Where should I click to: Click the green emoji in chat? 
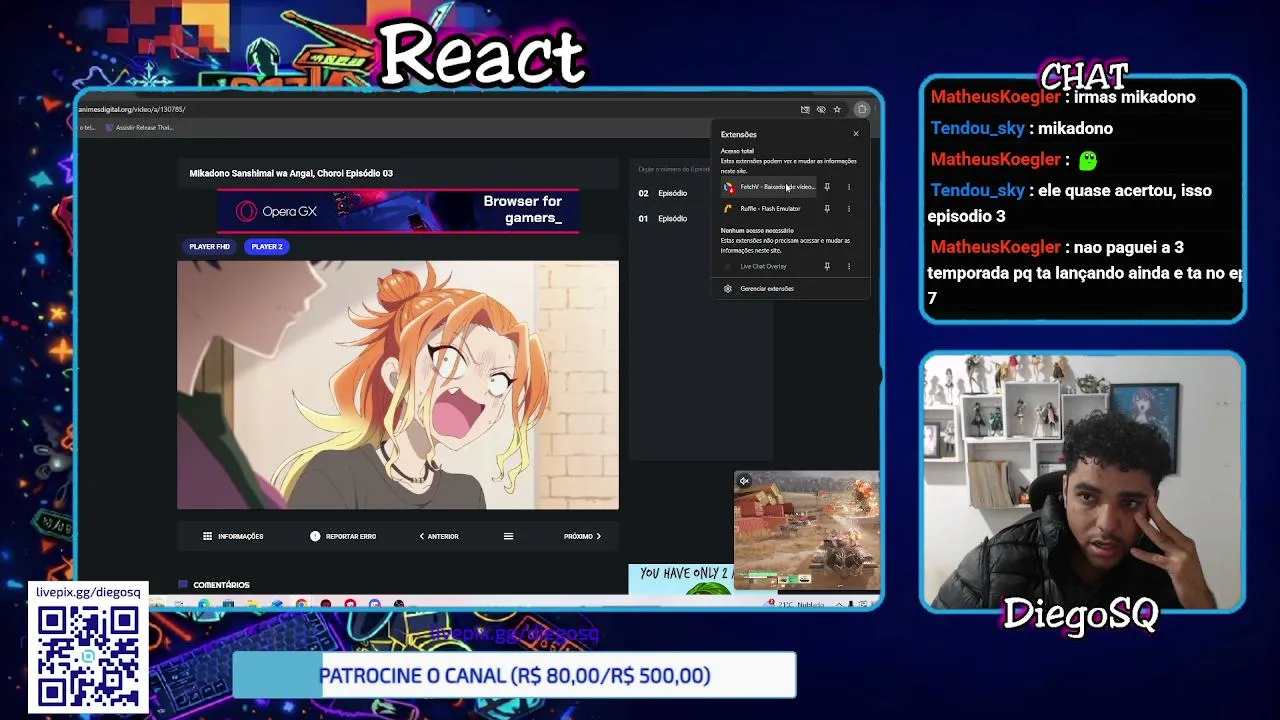(x=1088, y=160)
